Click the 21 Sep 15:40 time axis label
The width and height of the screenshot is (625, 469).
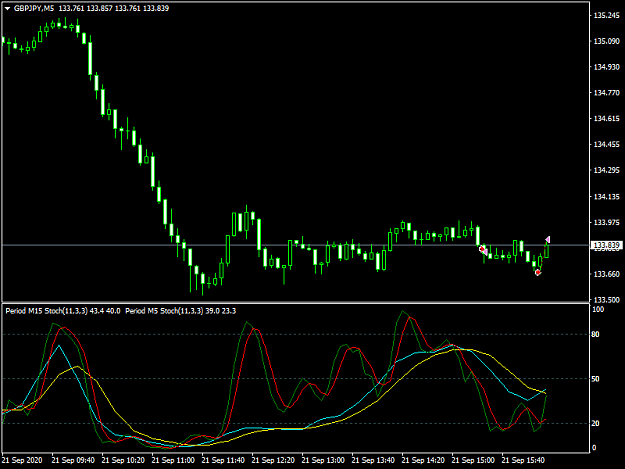523,460
